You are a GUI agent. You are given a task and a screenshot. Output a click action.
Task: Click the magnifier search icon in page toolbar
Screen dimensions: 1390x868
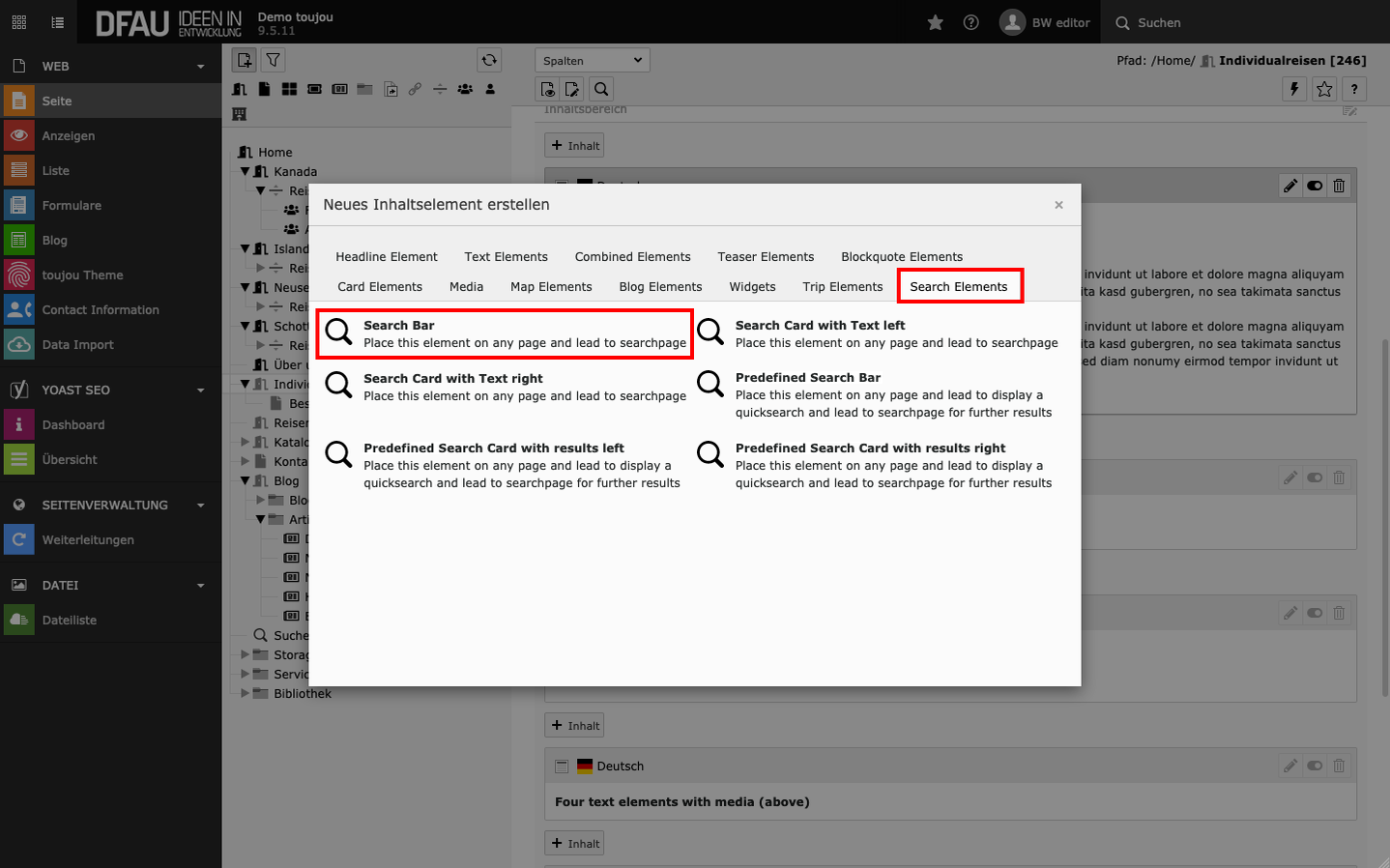tap(601, 89)
